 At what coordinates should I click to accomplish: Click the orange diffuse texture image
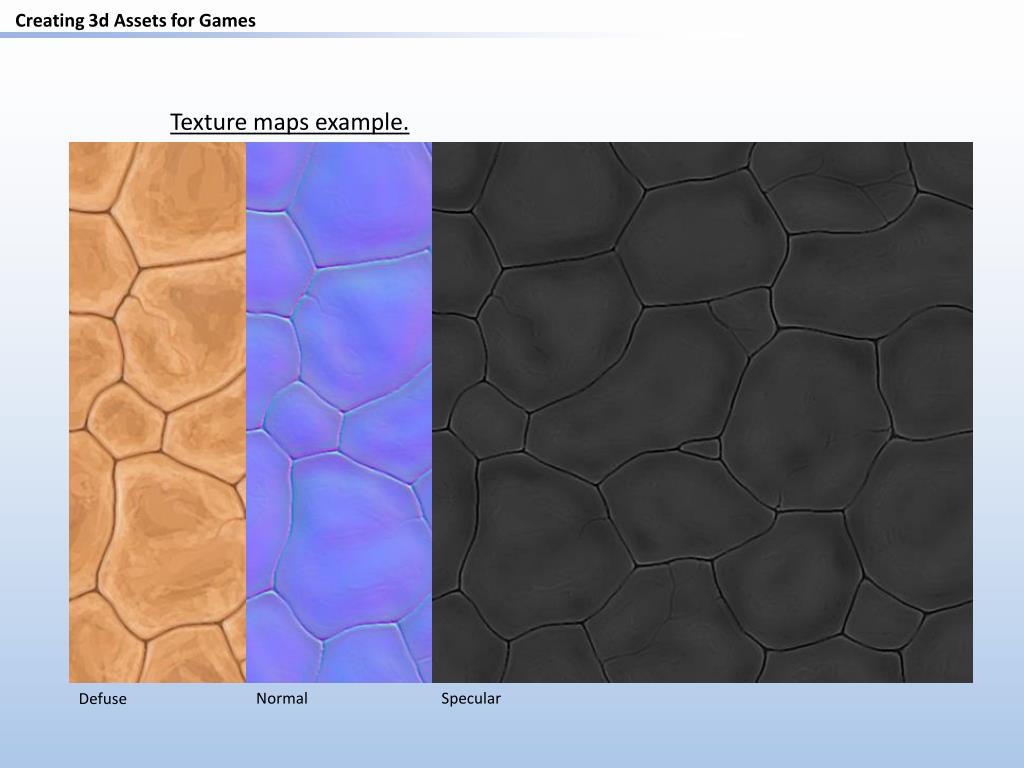(x=157, y=412)
